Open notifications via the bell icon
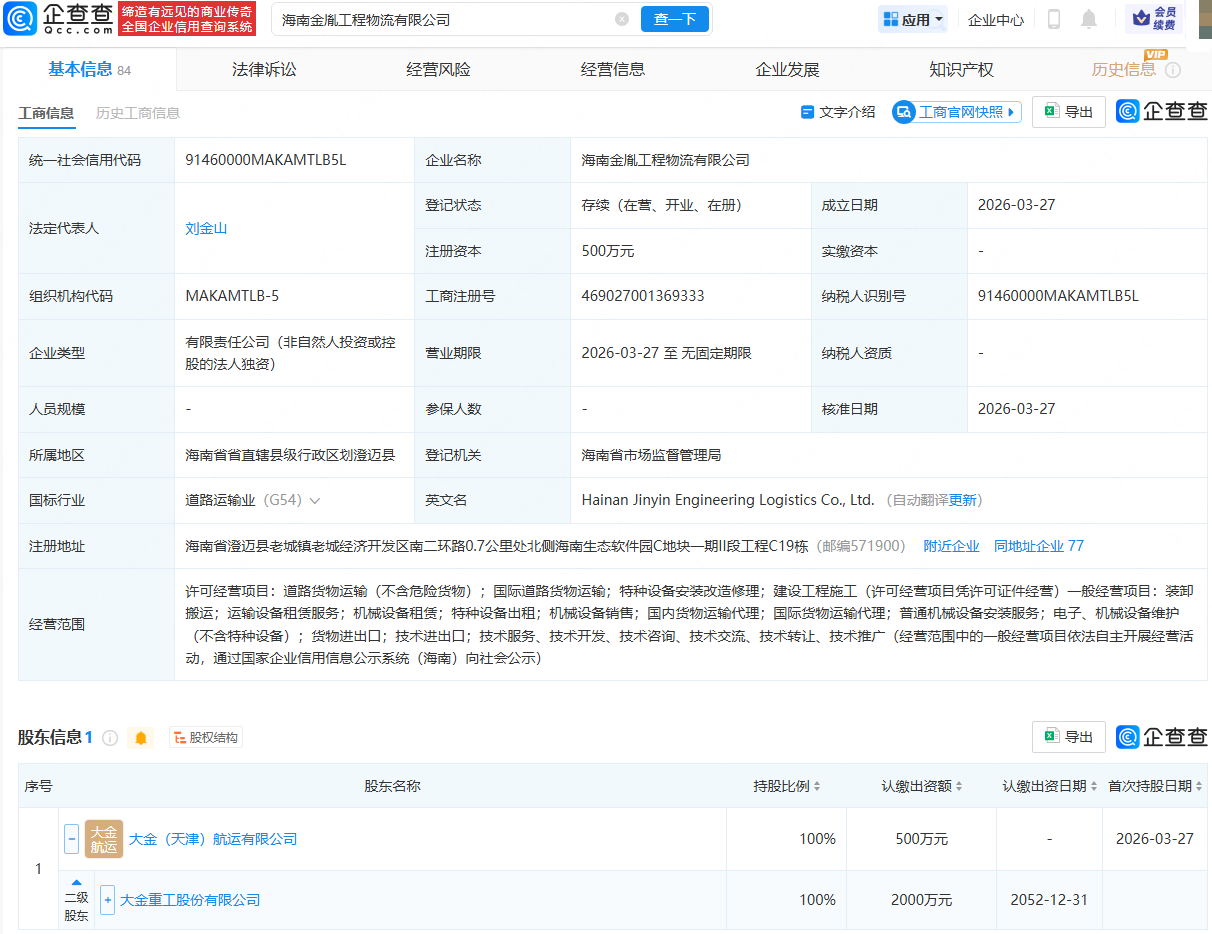 click(x=1089, y=18)
